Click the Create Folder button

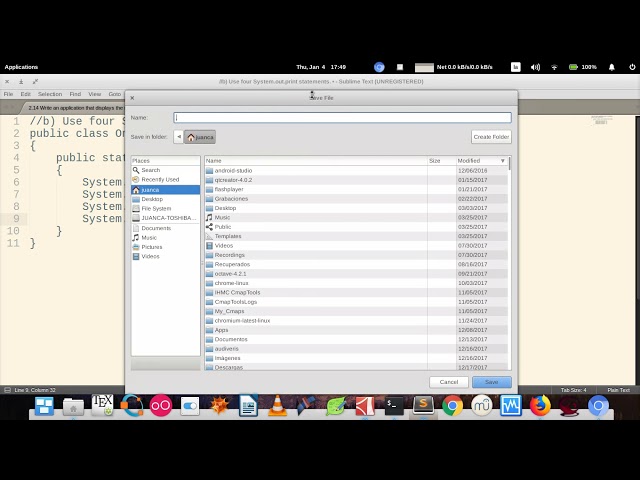click(491, 137)
